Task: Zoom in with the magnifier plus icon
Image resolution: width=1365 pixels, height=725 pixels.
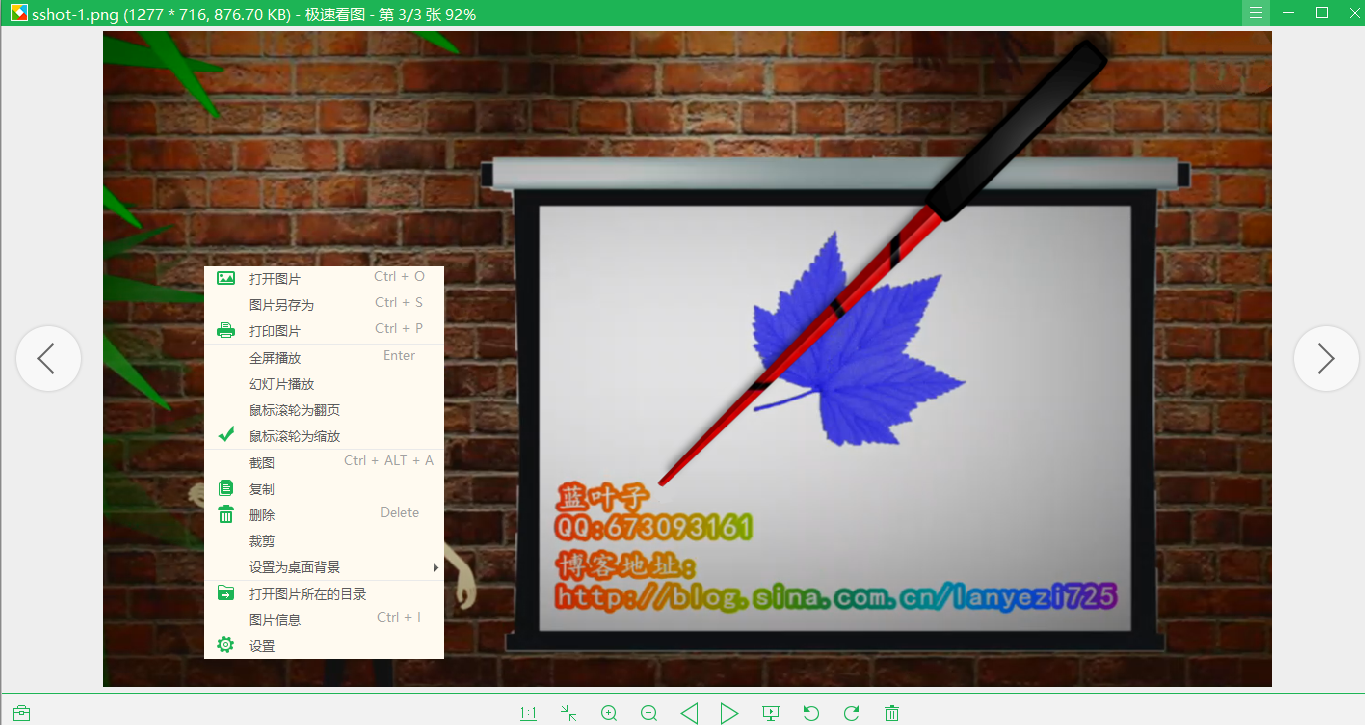Action: coord(609,713)
